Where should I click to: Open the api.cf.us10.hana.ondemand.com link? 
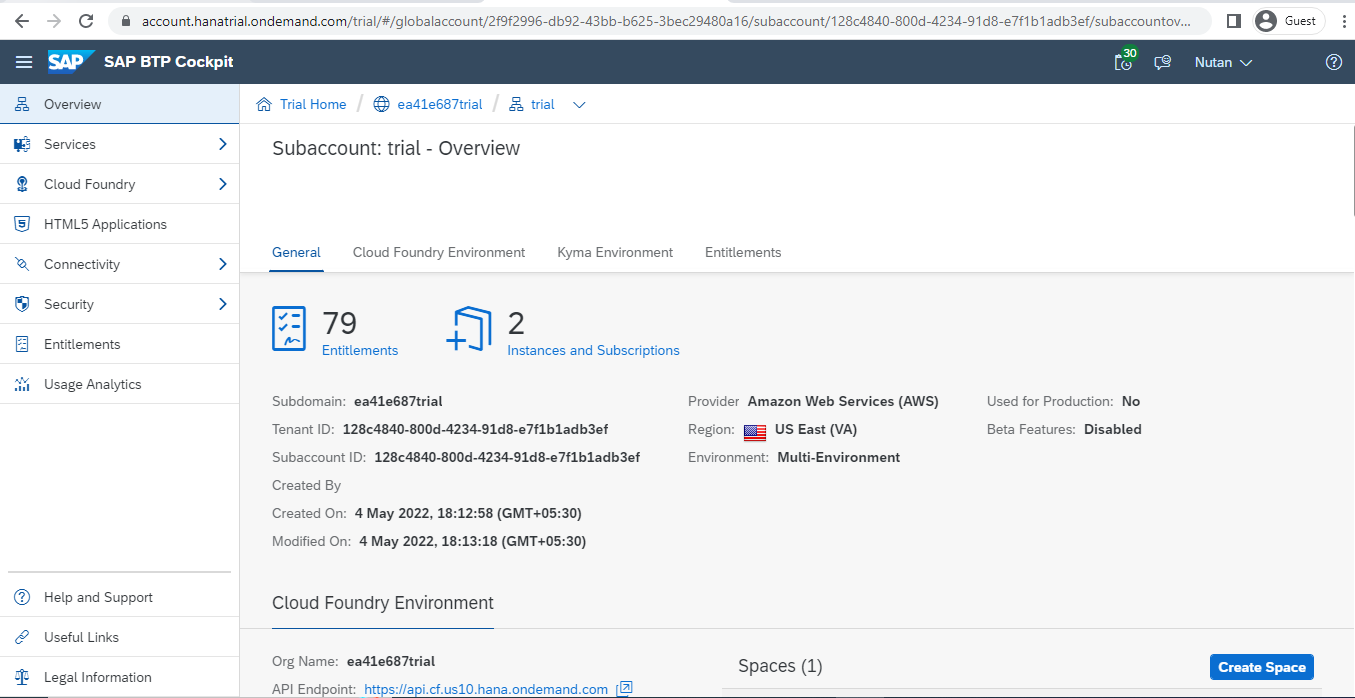pyautogui.click(x=486, y=689)
